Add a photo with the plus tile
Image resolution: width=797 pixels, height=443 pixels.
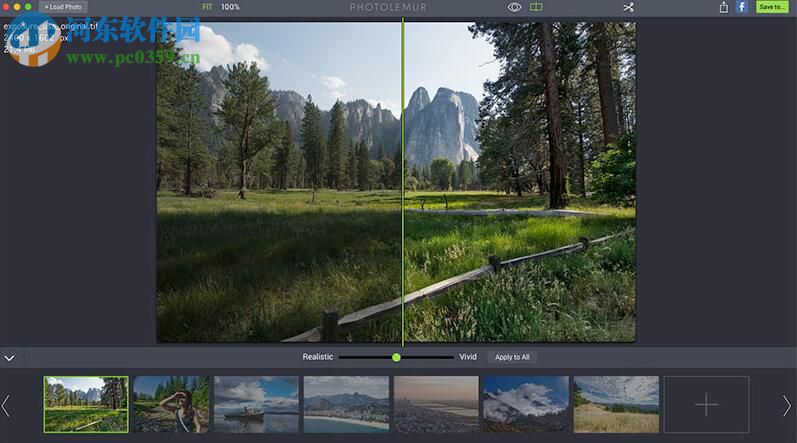[x=707, y=404]
